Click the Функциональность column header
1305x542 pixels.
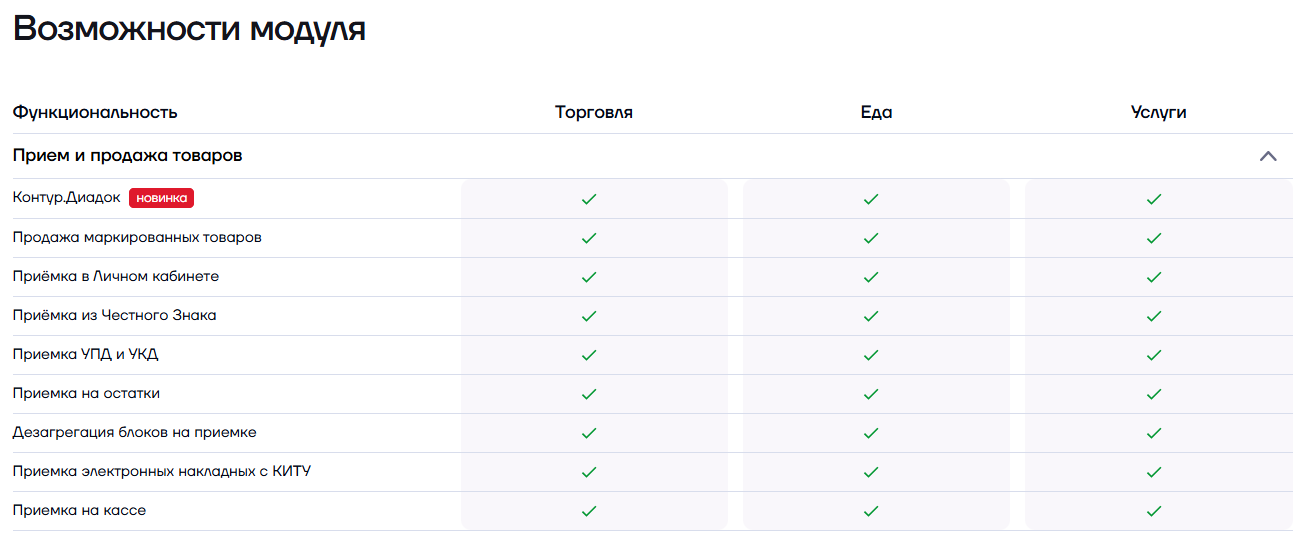tap(95, 112)
